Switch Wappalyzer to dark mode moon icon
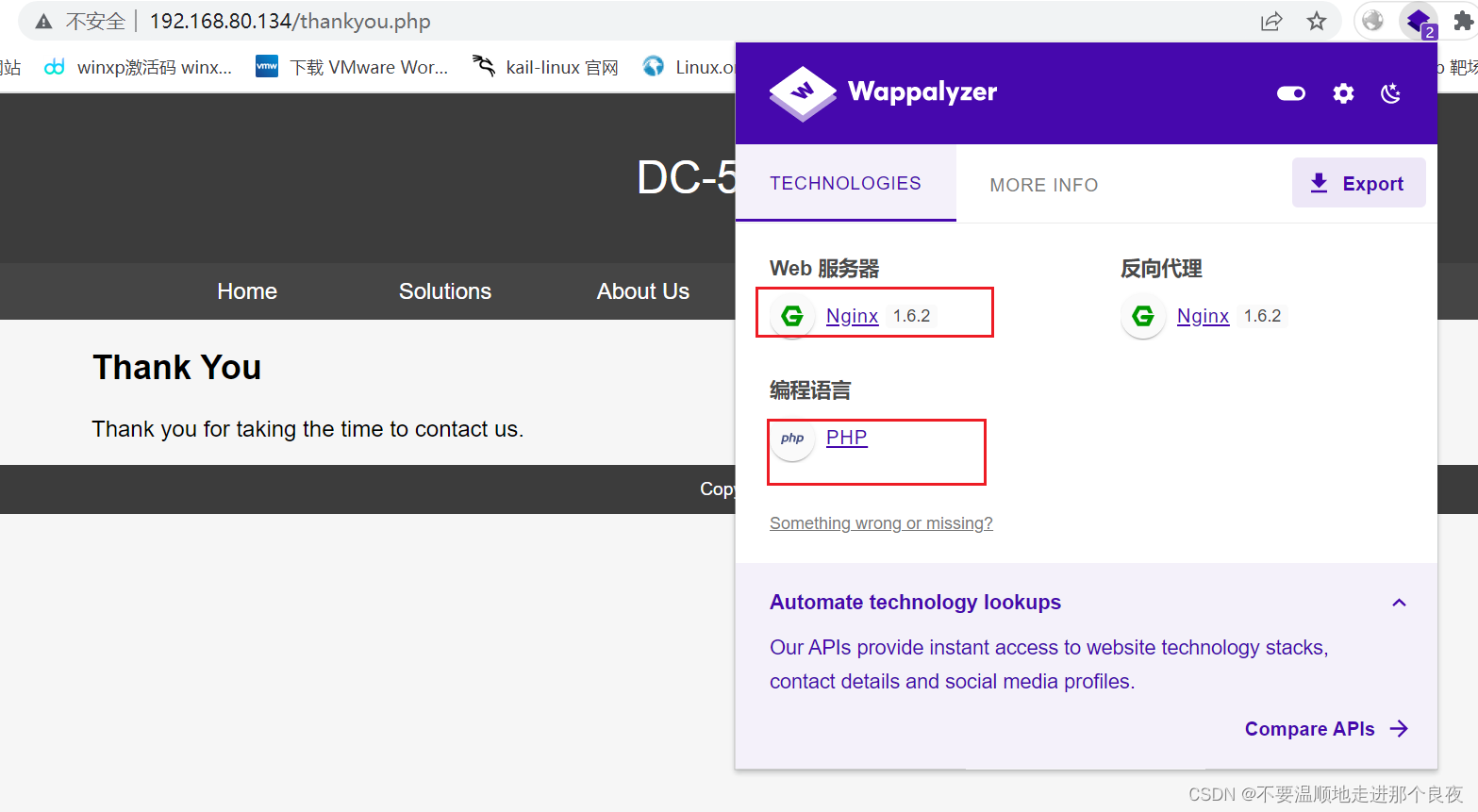Screen dimensions: 1478x812 (x=1390, y=93)
